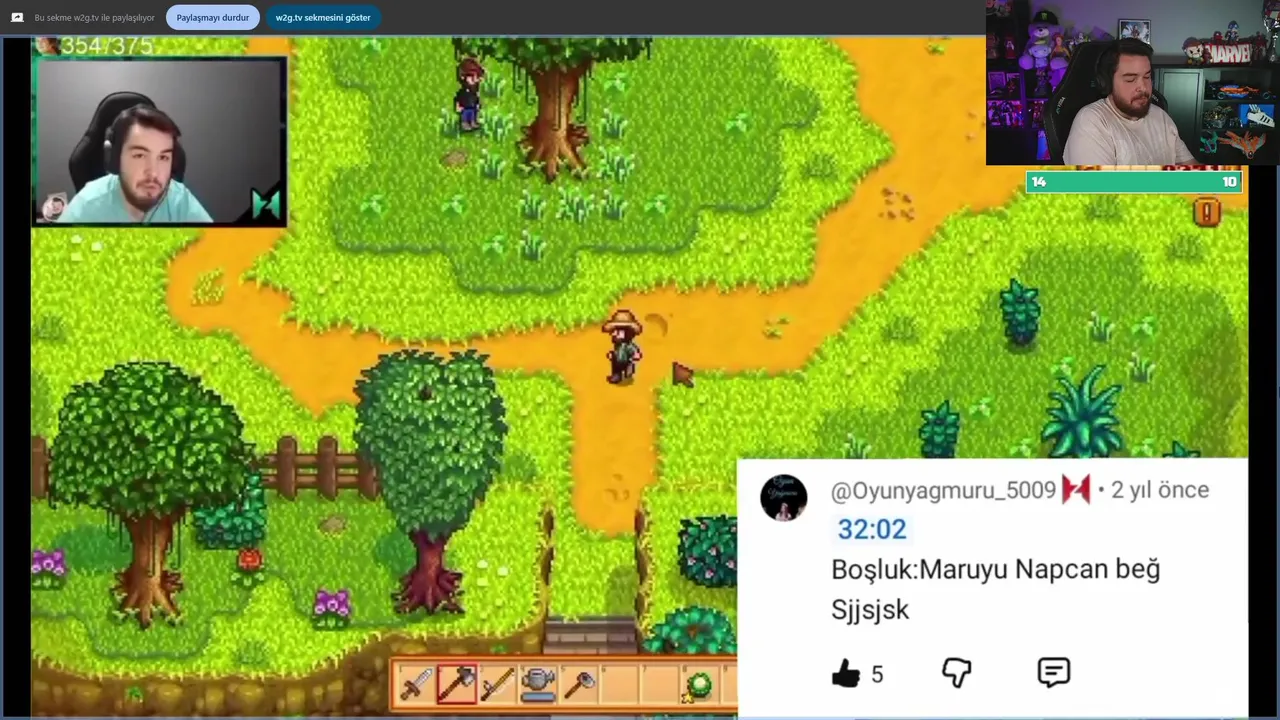Select the green cabbage item in hotbar
Screen dimensions: 1280x720
700,685
